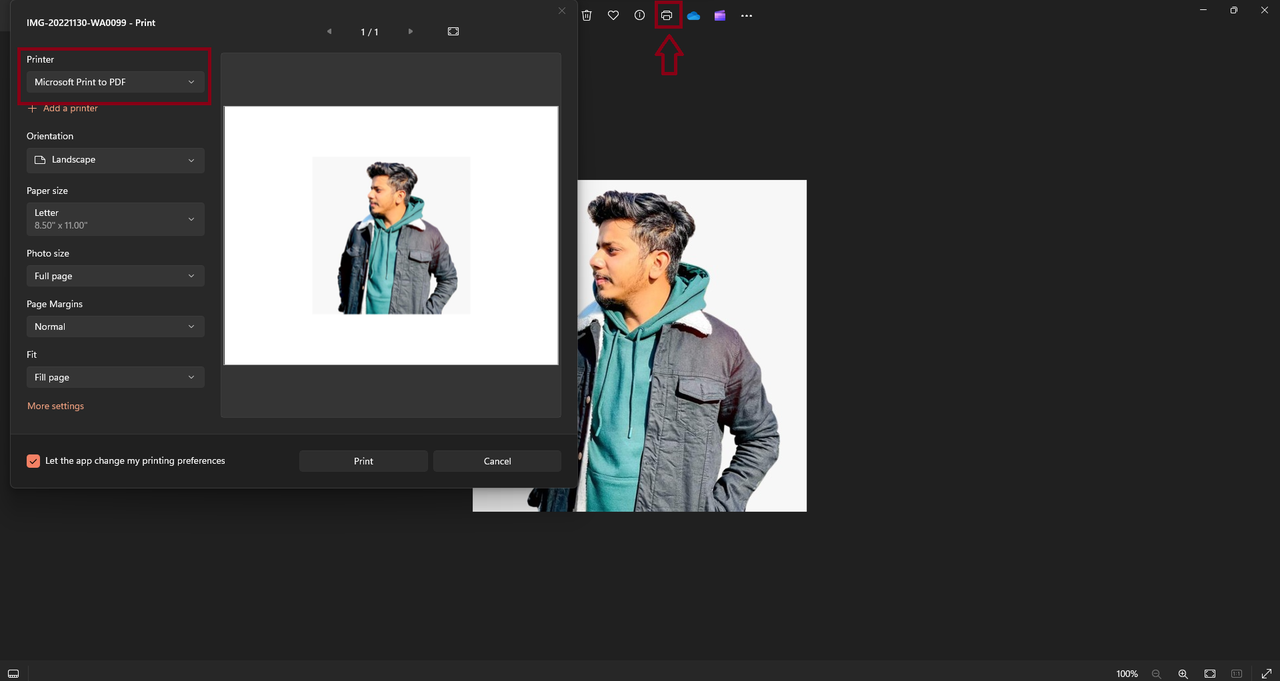Close the print dialog with the X

(x=562, y=11)
